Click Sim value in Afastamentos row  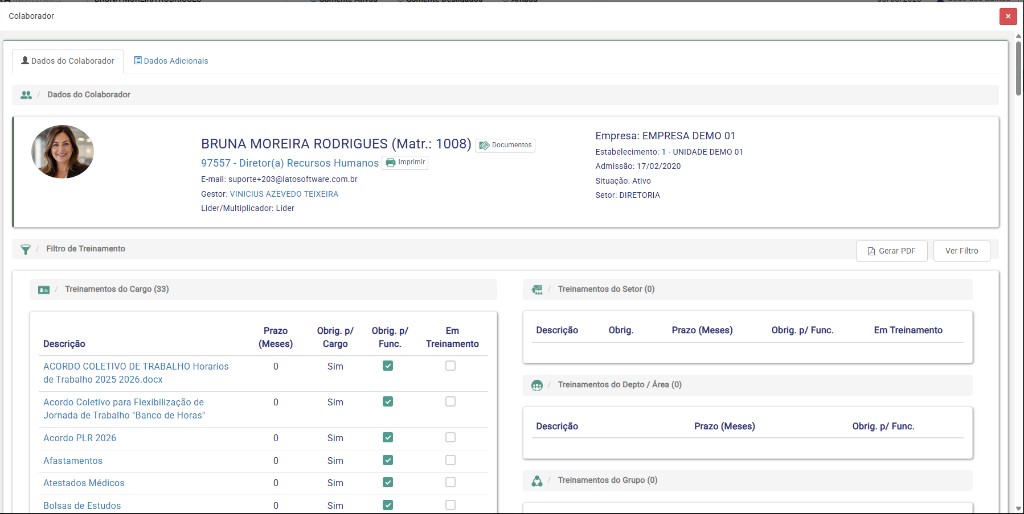335,460
